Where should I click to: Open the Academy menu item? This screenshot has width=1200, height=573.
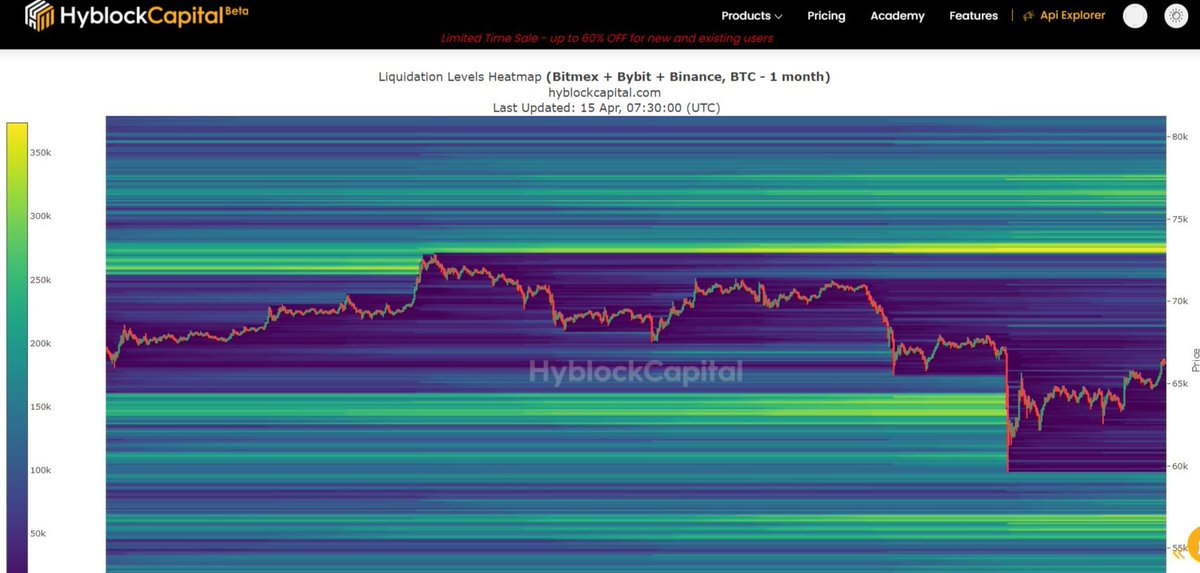(x=897, y=16)
